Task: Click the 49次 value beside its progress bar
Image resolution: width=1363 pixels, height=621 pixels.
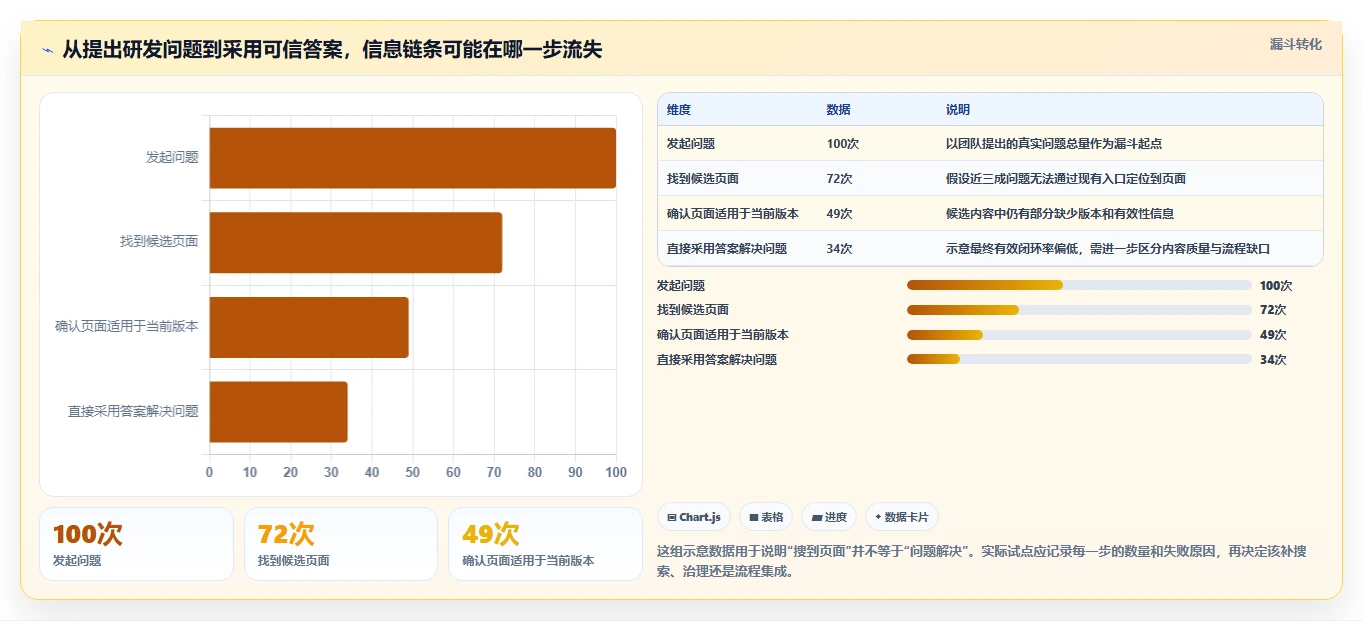Action: (1273, 335)
